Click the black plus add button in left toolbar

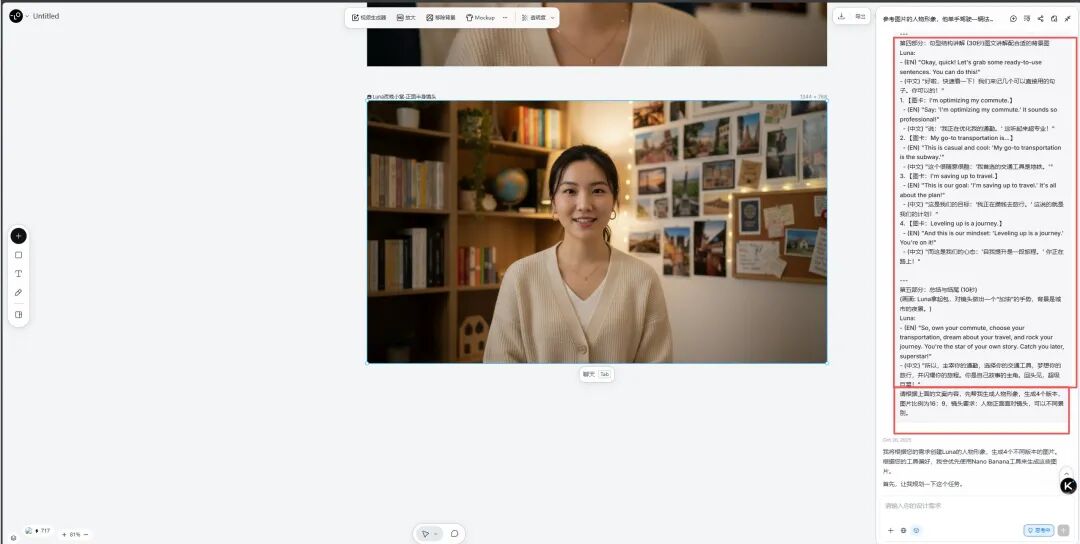coord(19,236)
